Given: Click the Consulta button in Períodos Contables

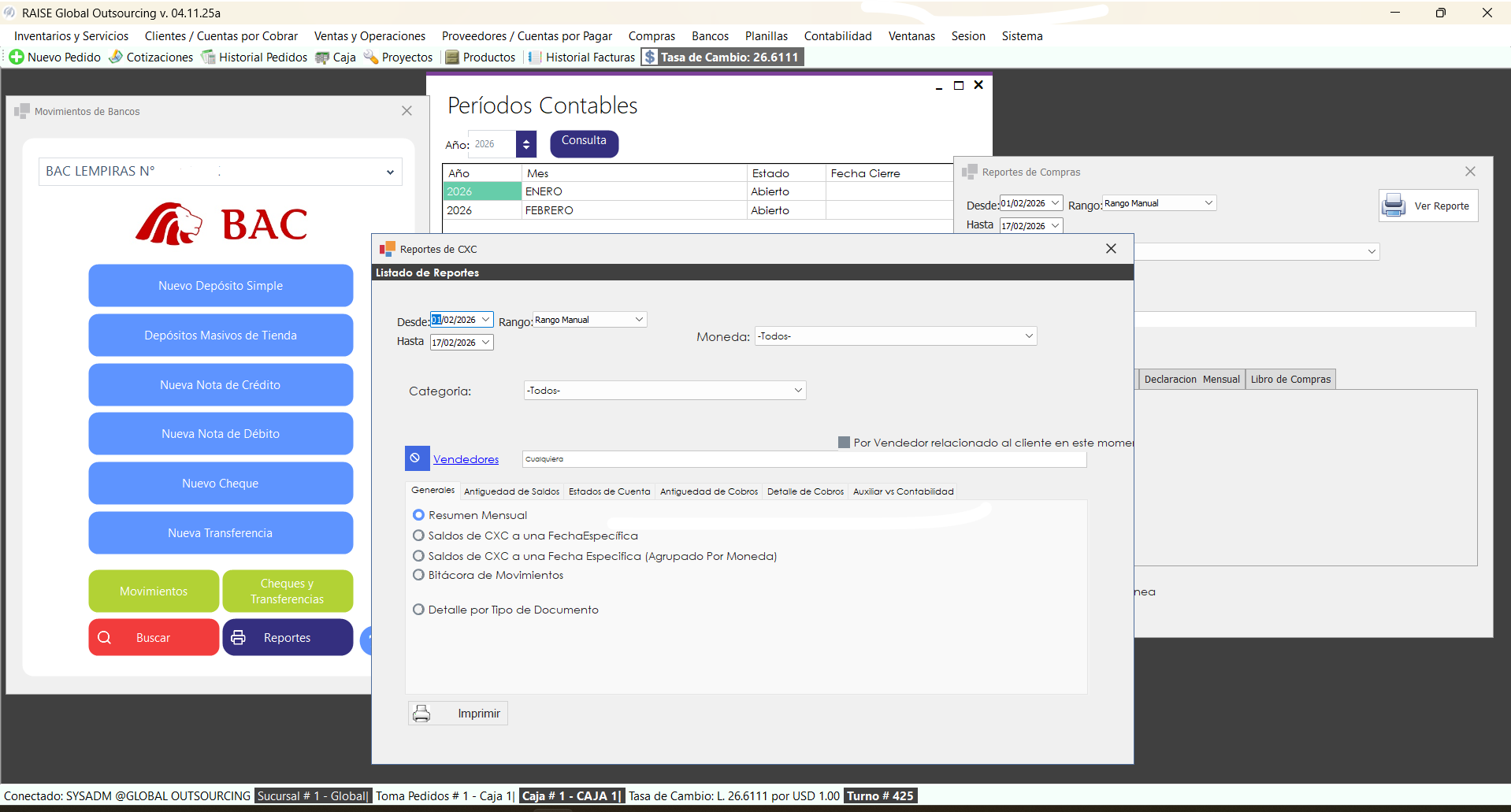Looking at the screenshot, I should tap(584, 143).
